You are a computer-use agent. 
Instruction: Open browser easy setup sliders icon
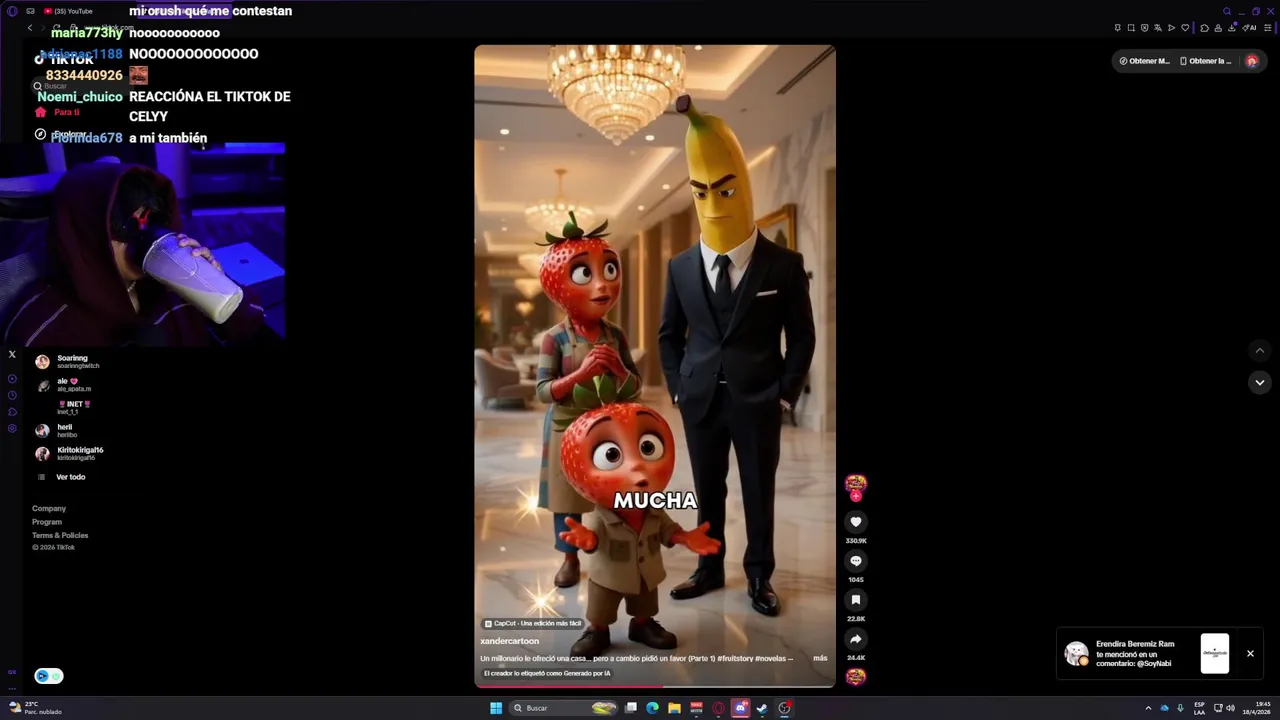(x=1267, y=28)
